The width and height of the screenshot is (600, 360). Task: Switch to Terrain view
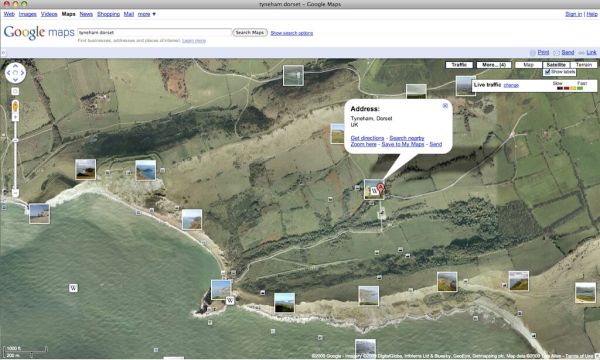584,65
